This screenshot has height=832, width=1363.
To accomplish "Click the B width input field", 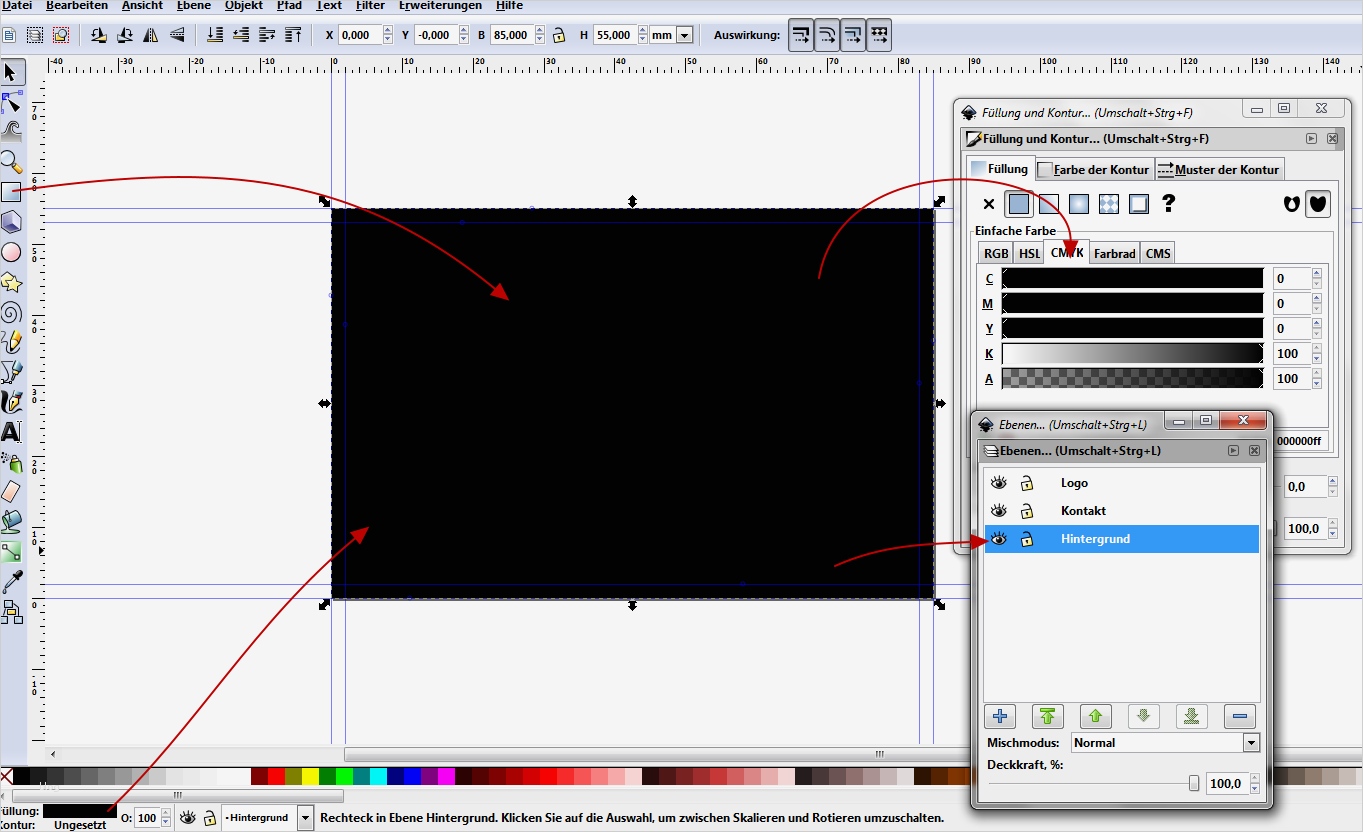I will pyautogui.click(x=511, y=35).
